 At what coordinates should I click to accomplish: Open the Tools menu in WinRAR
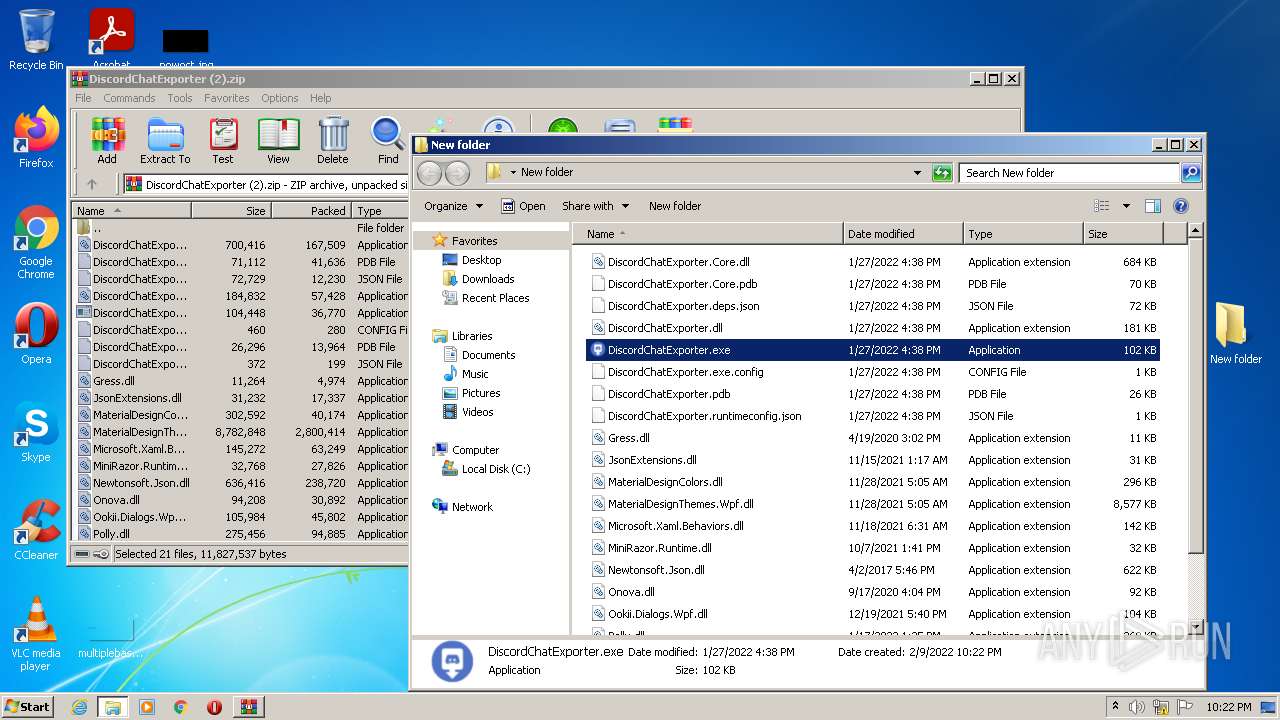180,98
